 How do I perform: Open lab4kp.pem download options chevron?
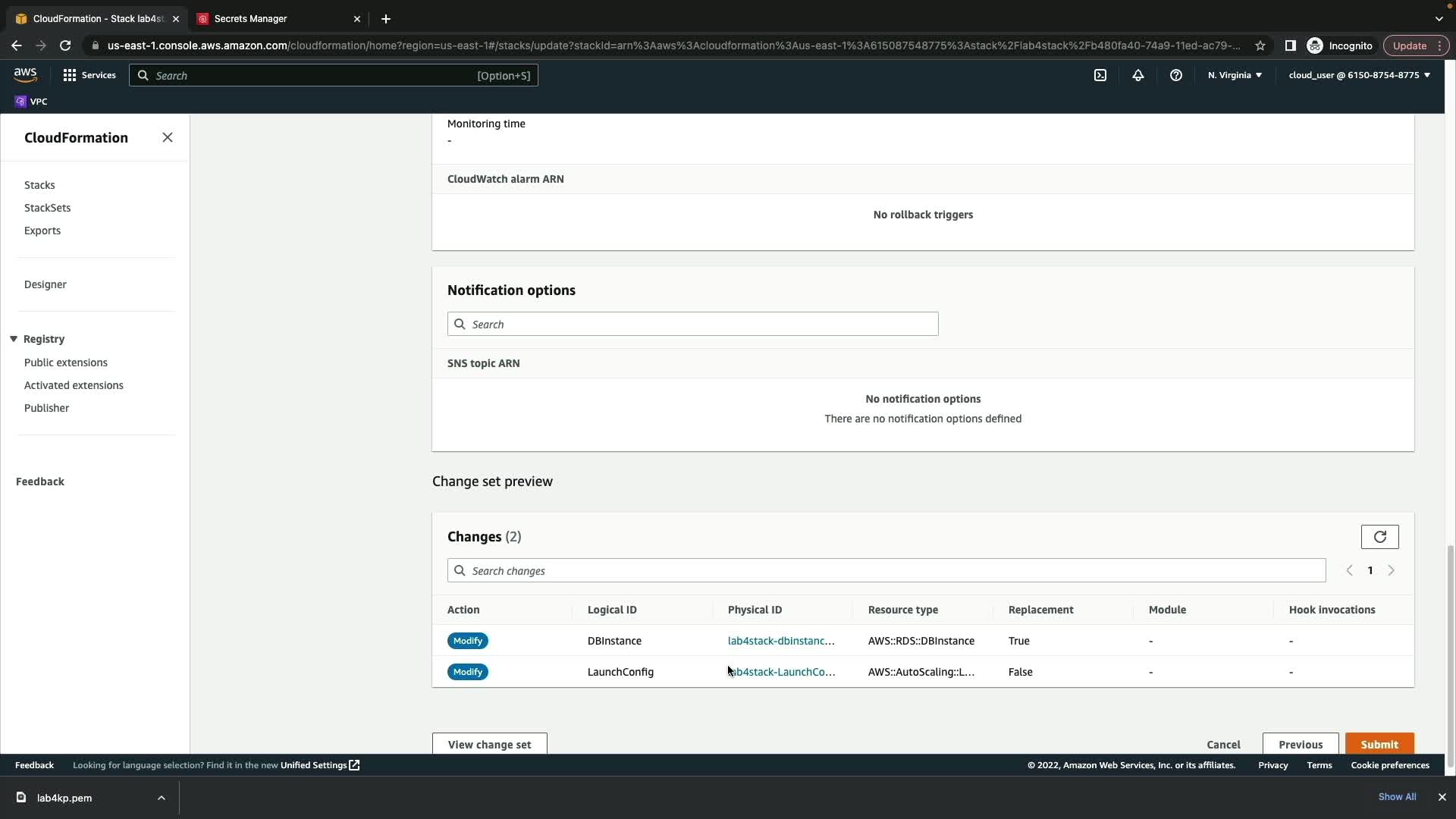coord(162,798)
